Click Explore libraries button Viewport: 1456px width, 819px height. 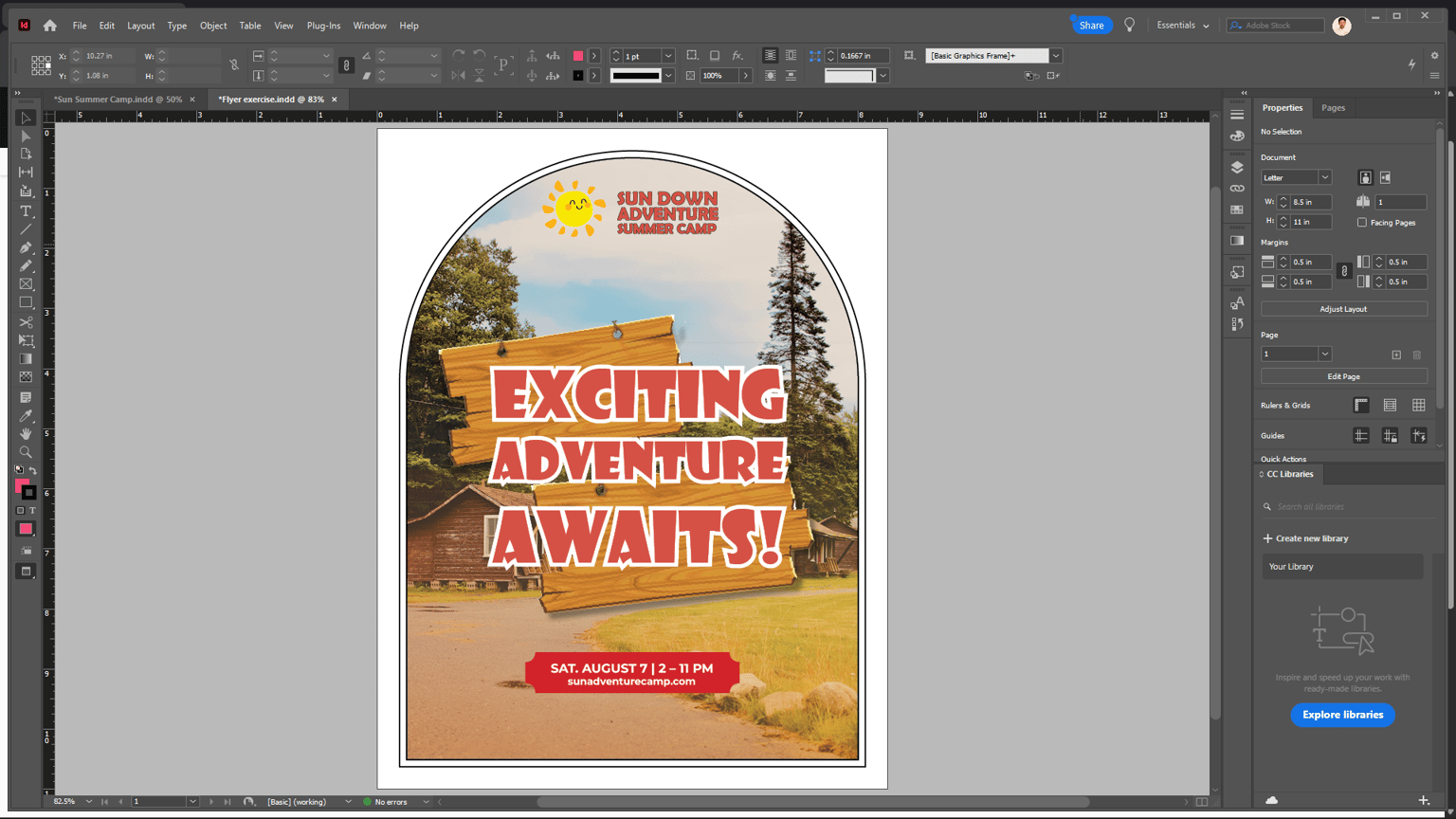click(1342, 715)
